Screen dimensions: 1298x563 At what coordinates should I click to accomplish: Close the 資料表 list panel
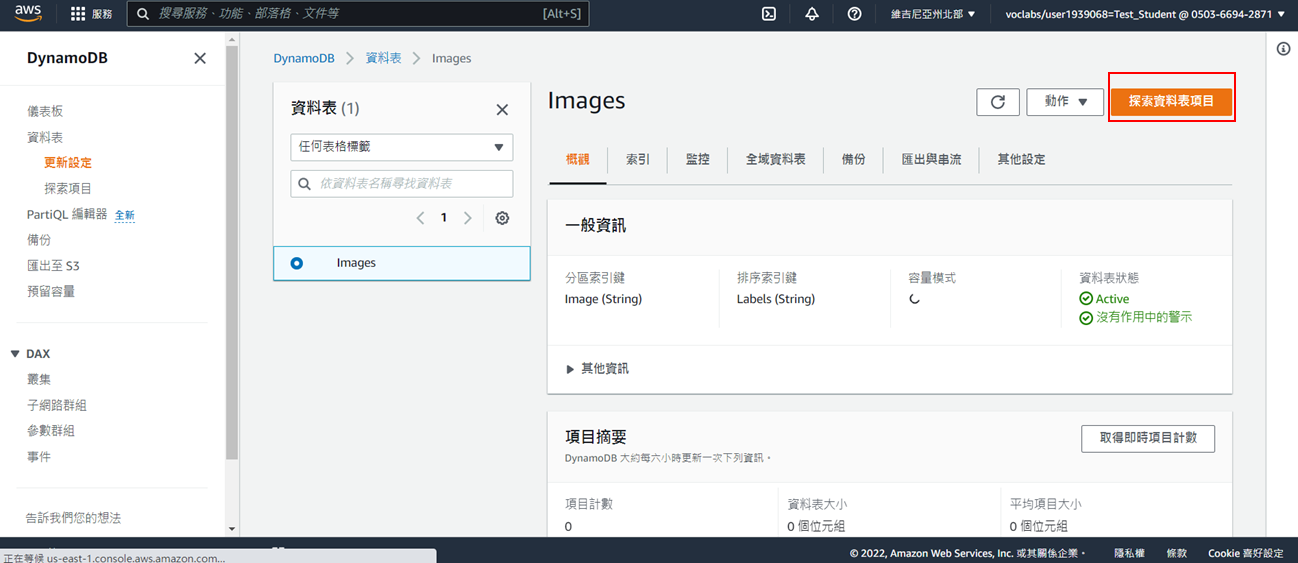[502, 109]
